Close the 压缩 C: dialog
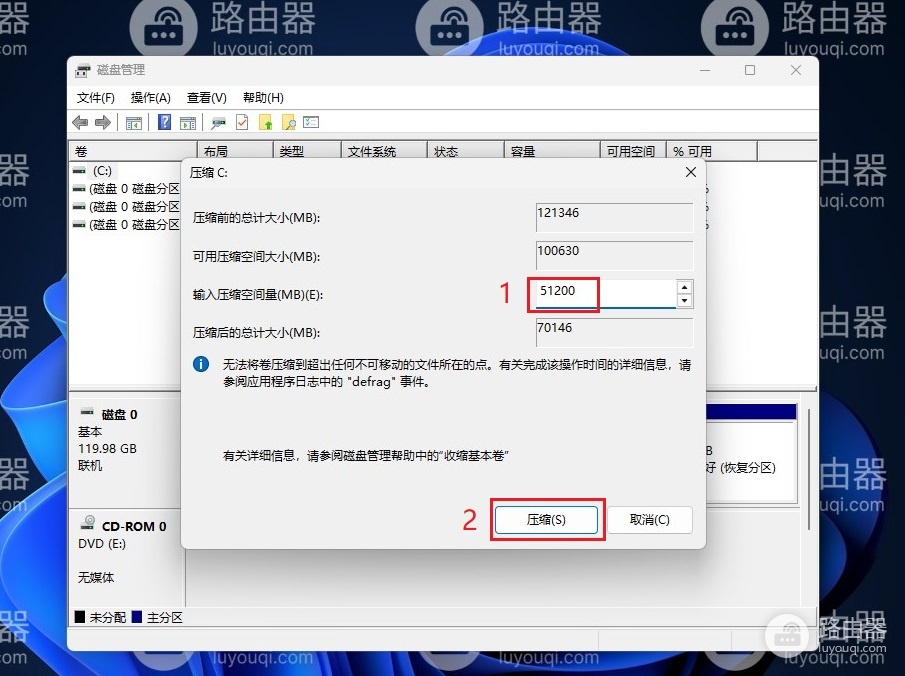 (691, 172)
